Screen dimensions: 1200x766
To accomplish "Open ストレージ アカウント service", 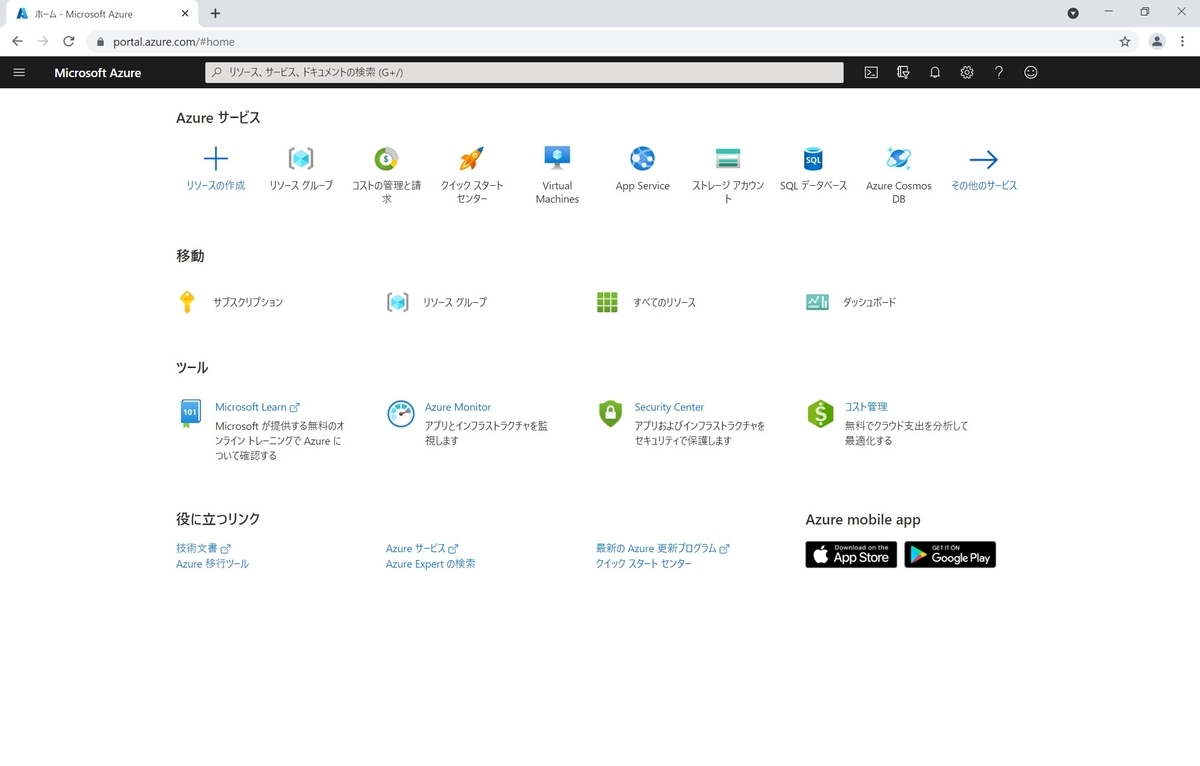I will click(728, 174).
